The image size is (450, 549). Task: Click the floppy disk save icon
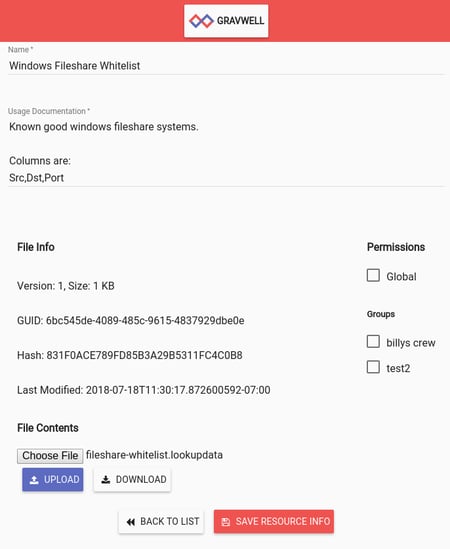coord(226,522)
